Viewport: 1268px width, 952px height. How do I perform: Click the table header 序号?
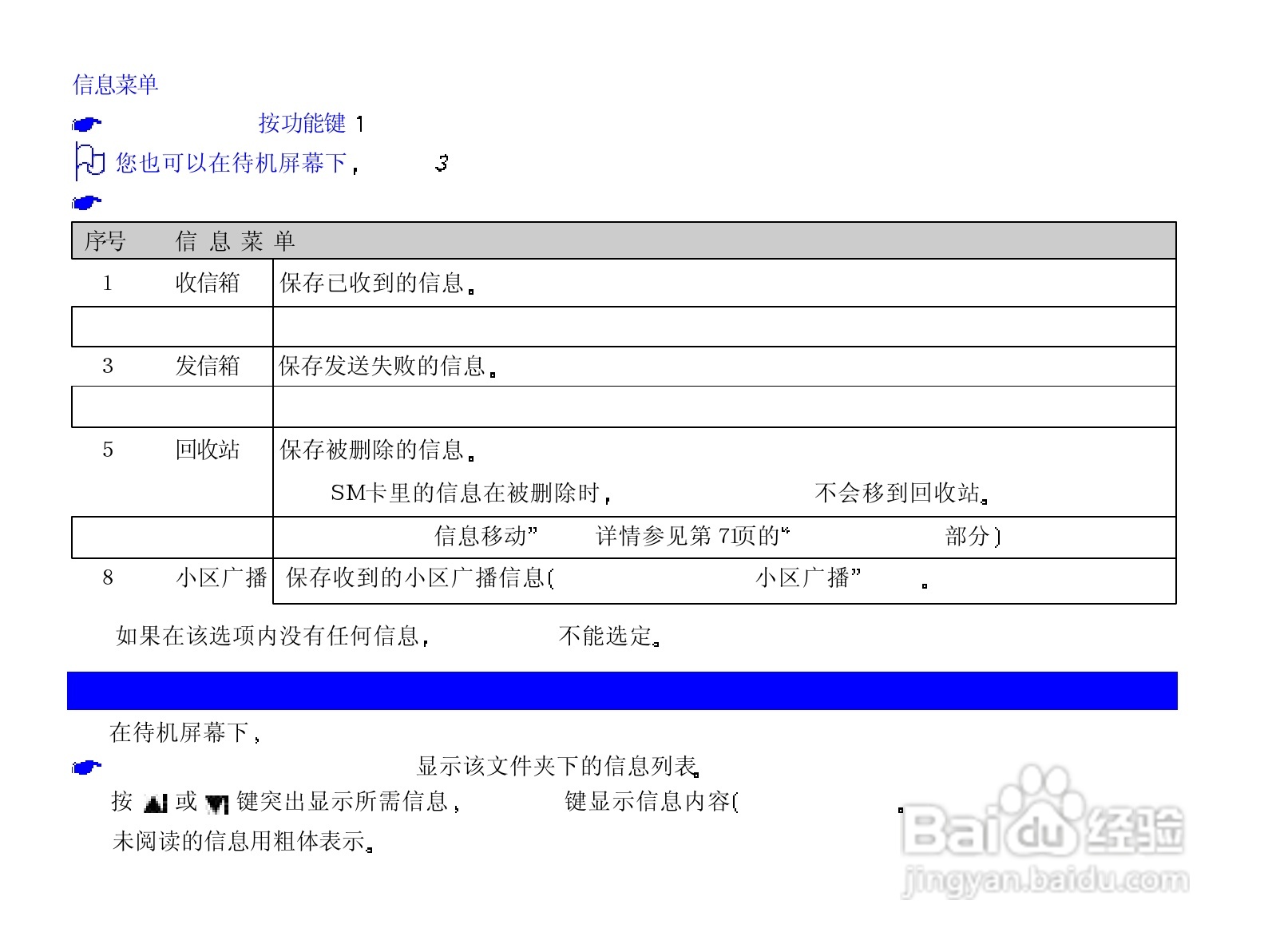105,241
